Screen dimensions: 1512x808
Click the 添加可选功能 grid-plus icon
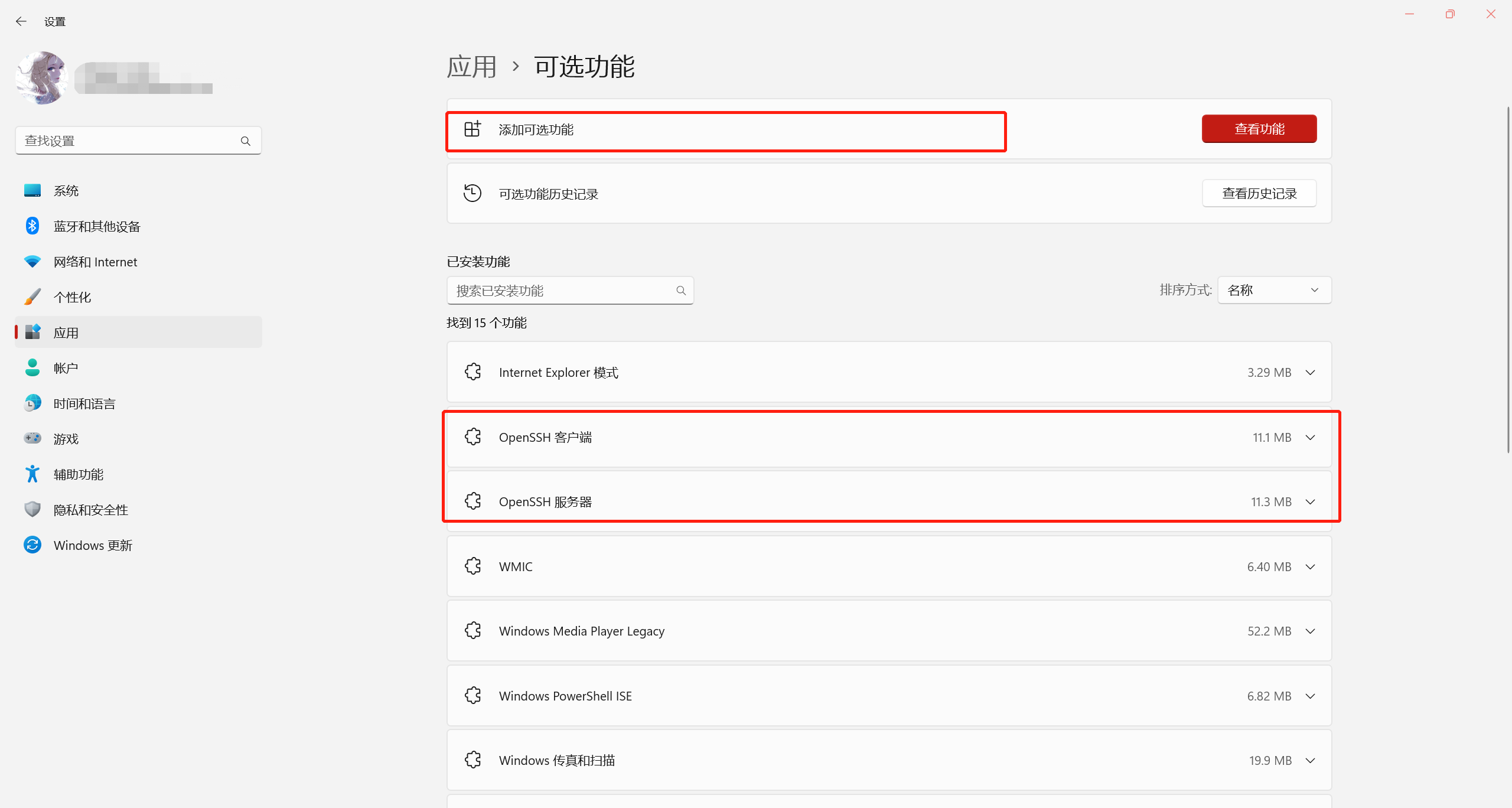coord(472,129)
